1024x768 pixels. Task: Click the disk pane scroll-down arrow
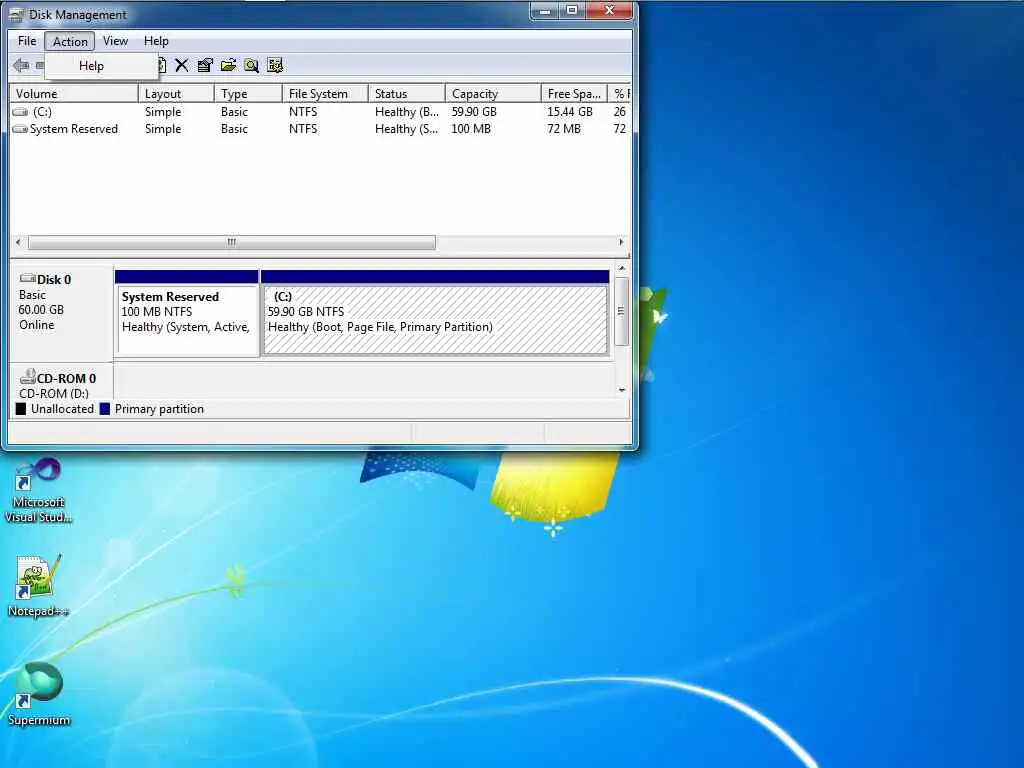(x=622, y=390)
